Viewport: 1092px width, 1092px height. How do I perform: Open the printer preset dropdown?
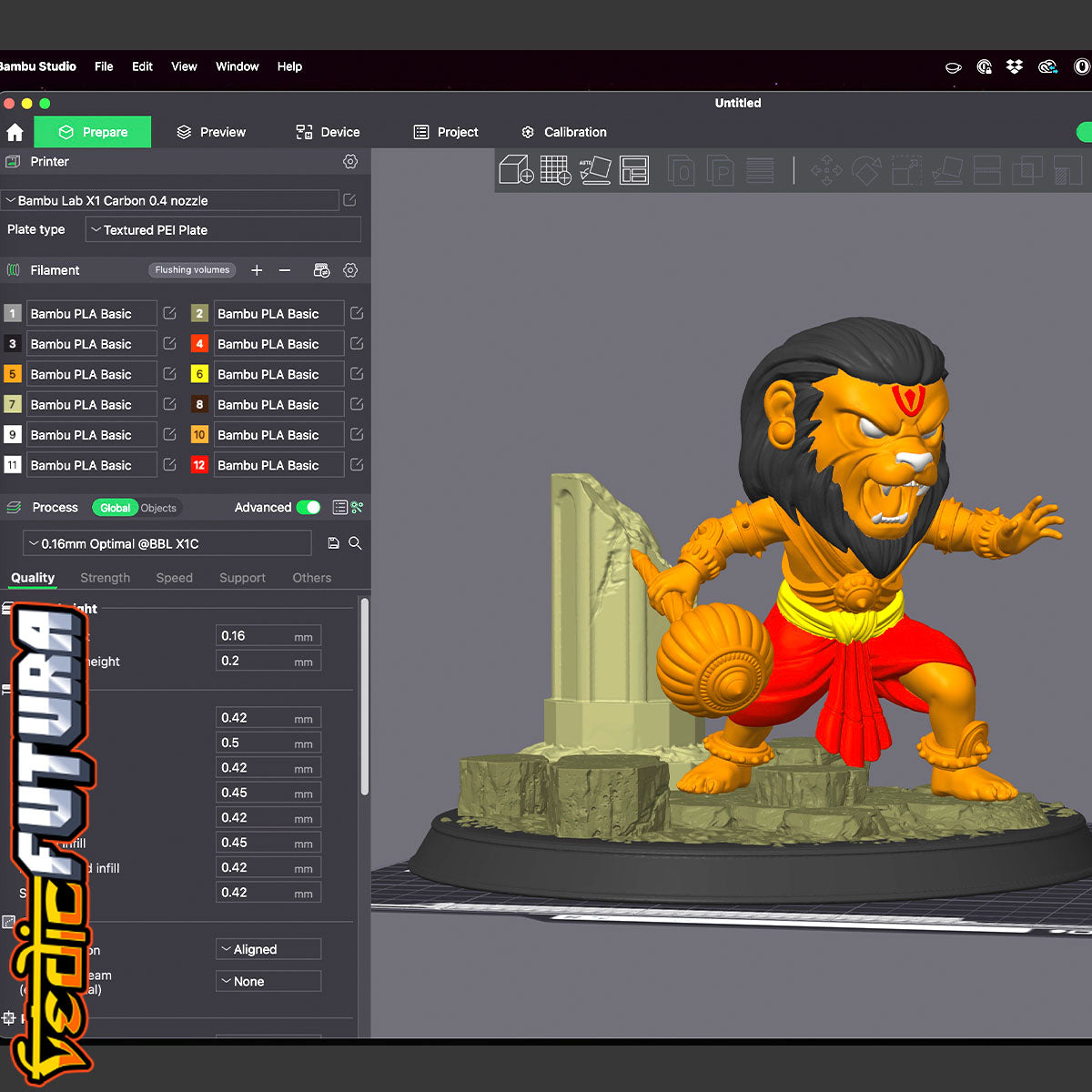pyautogui.click(x=170, y=201)
